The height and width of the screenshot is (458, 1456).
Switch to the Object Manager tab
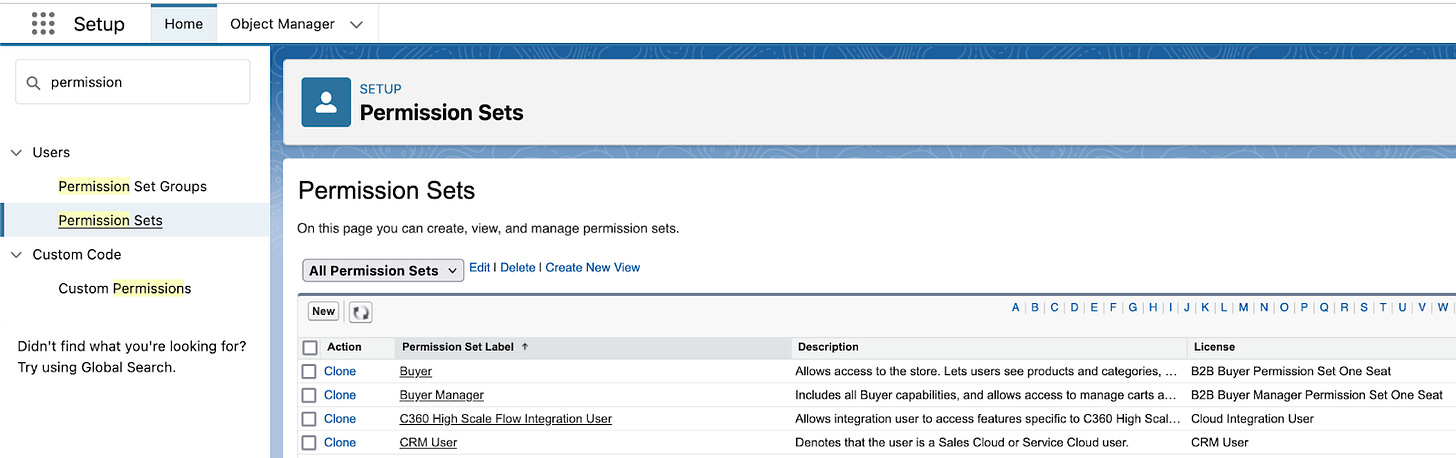[x=284, y=24]
